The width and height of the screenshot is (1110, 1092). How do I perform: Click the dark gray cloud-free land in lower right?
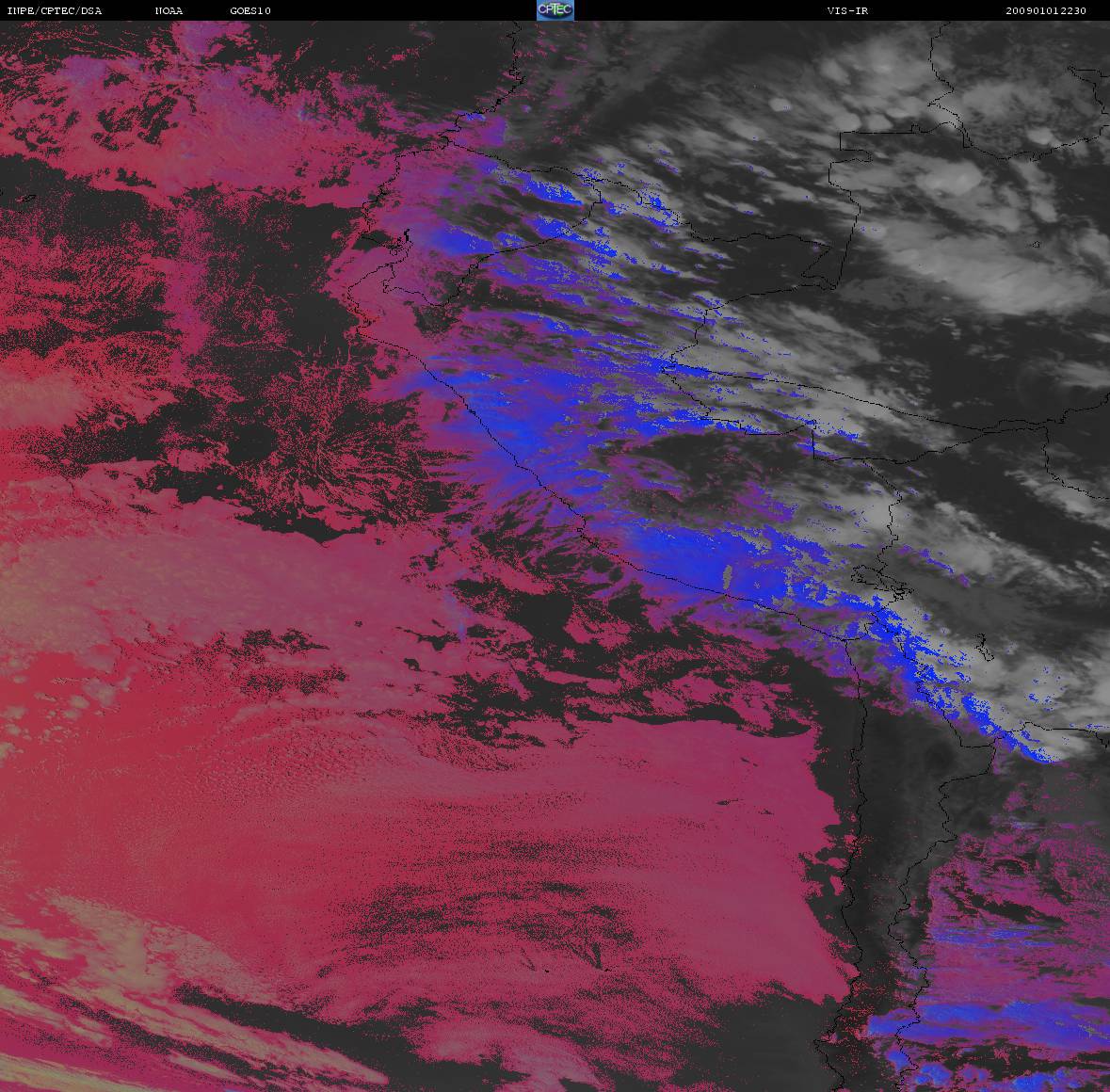[x=904, y=800]
